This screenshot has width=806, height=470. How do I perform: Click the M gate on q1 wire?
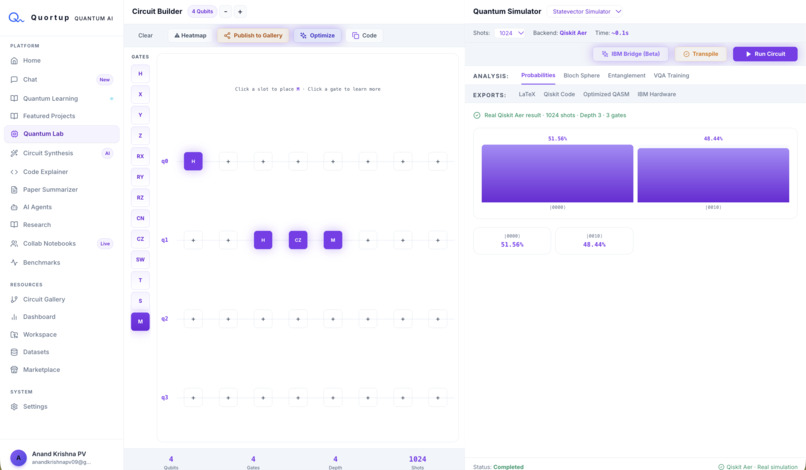coord(333,240)
